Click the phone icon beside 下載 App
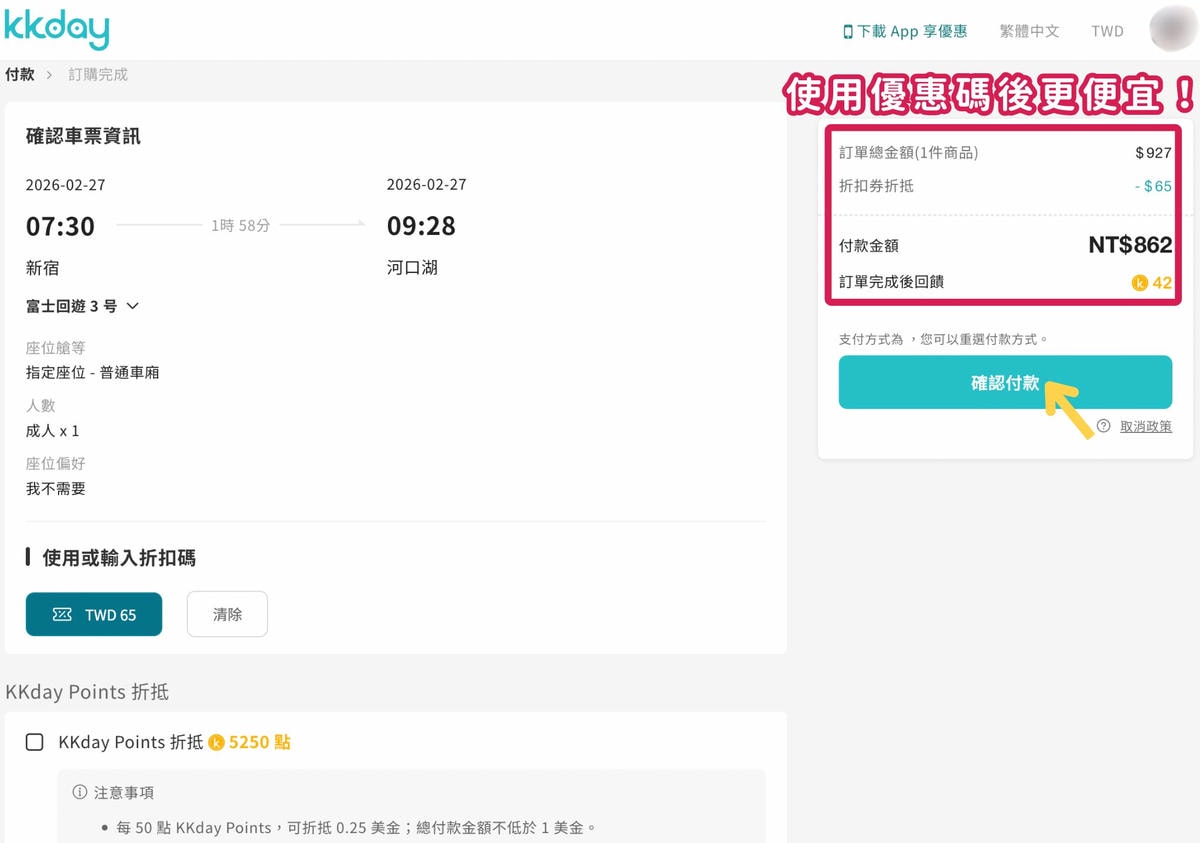Screen dimensions: 1200x843 point(848,32)
